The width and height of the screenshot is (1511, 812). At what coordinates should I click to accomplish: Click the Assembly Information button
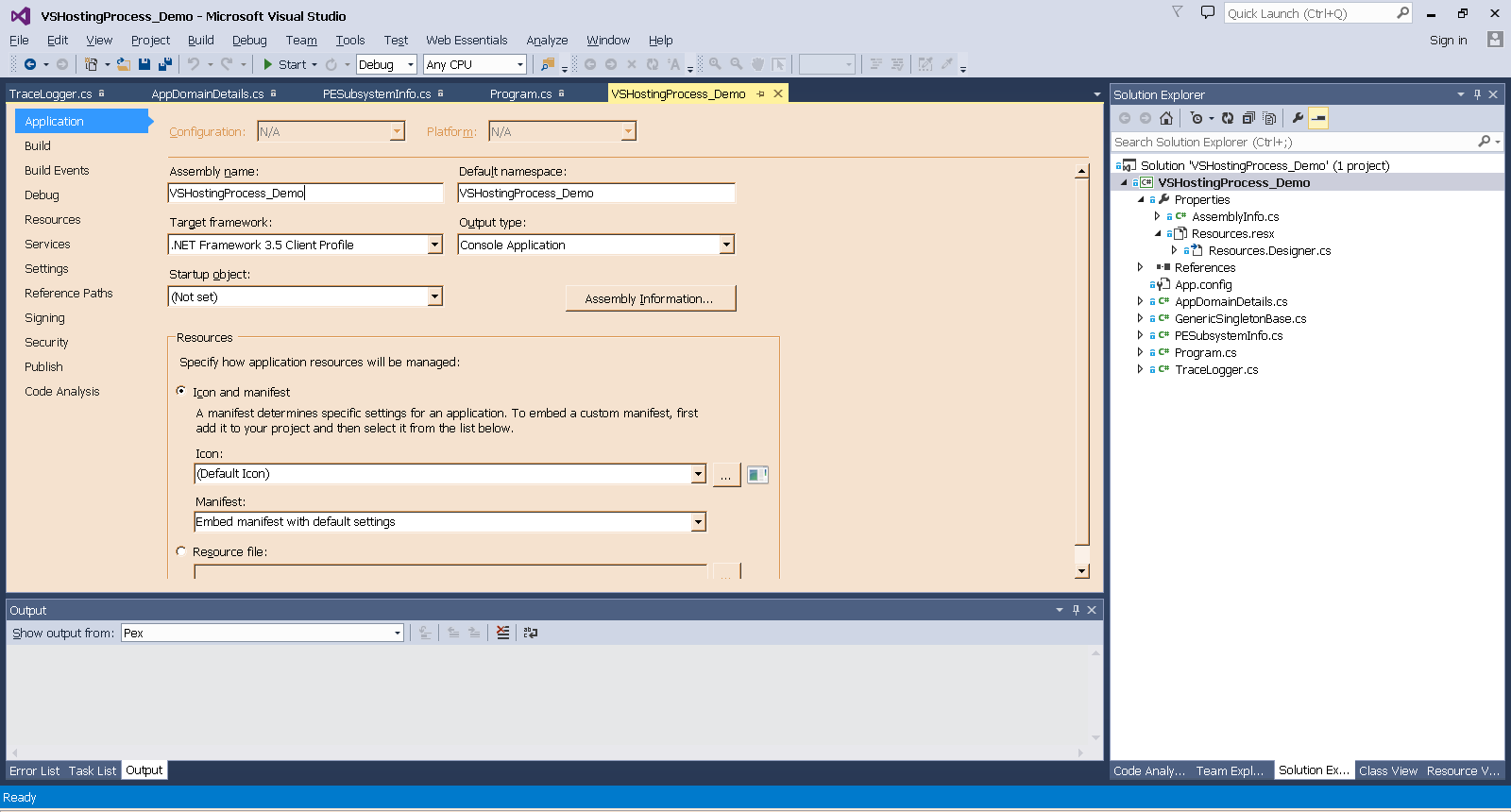650,298
